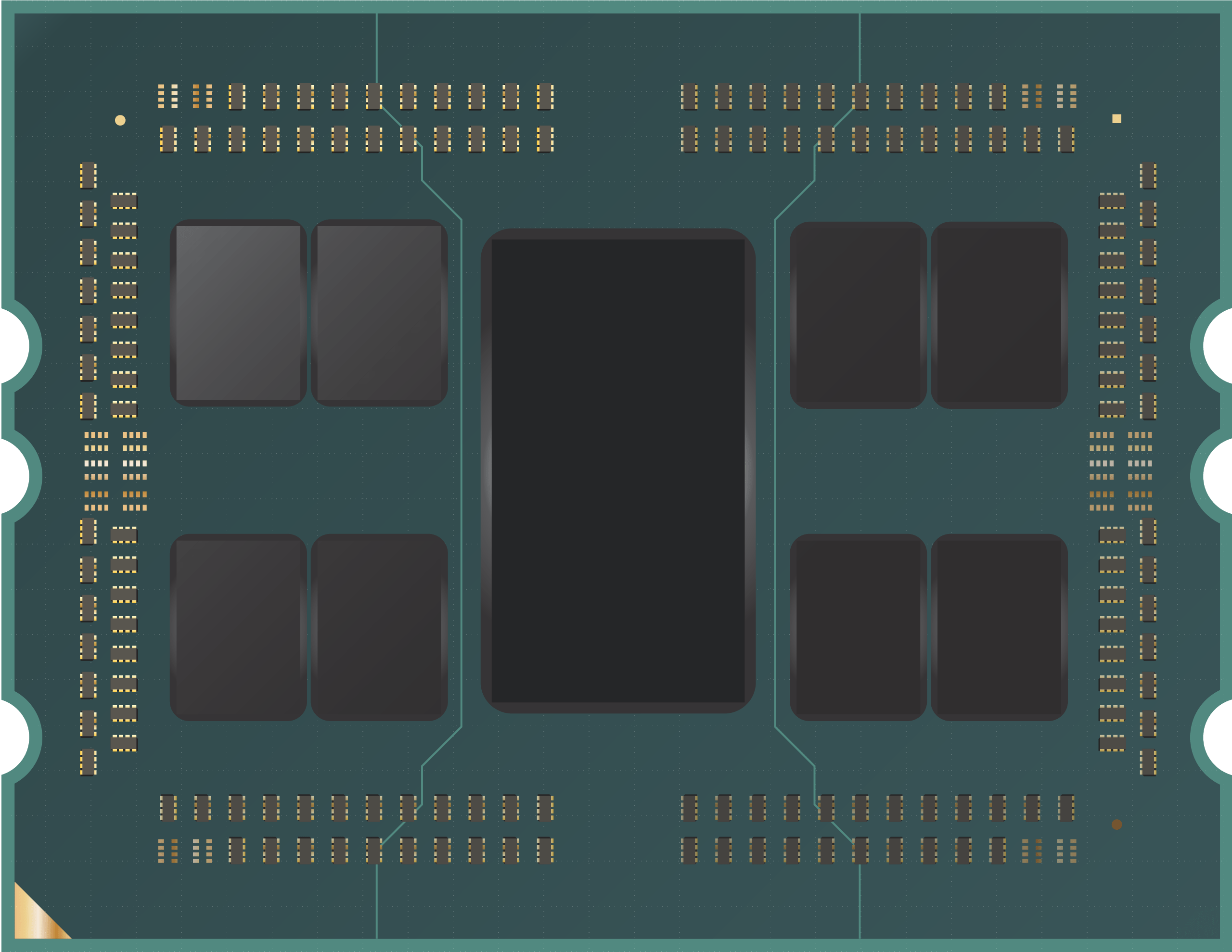The width and height of the screenshot is (1232, 952).
Task: Select the gold triangle corner marker
Action: click(x=34, y=920)
